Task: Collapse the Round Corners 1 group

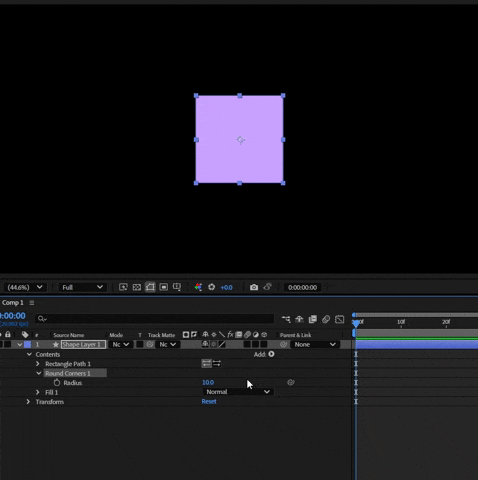Action: click(x=39, y=373)
